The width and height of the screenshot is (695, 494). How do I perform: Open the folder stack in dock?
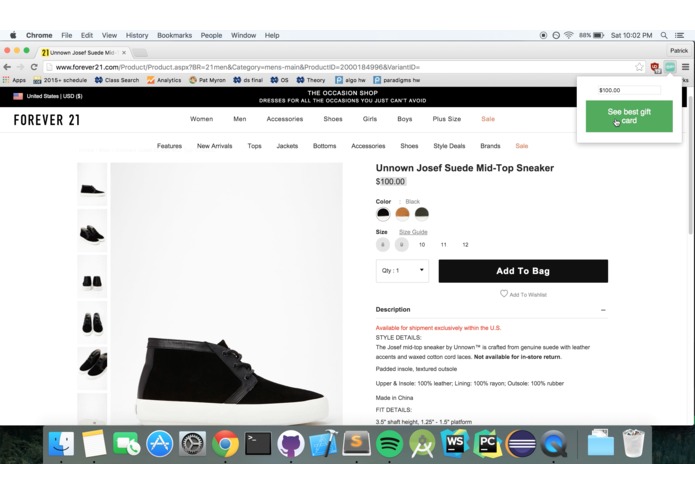pyautogui.click(x=601, y=443)
